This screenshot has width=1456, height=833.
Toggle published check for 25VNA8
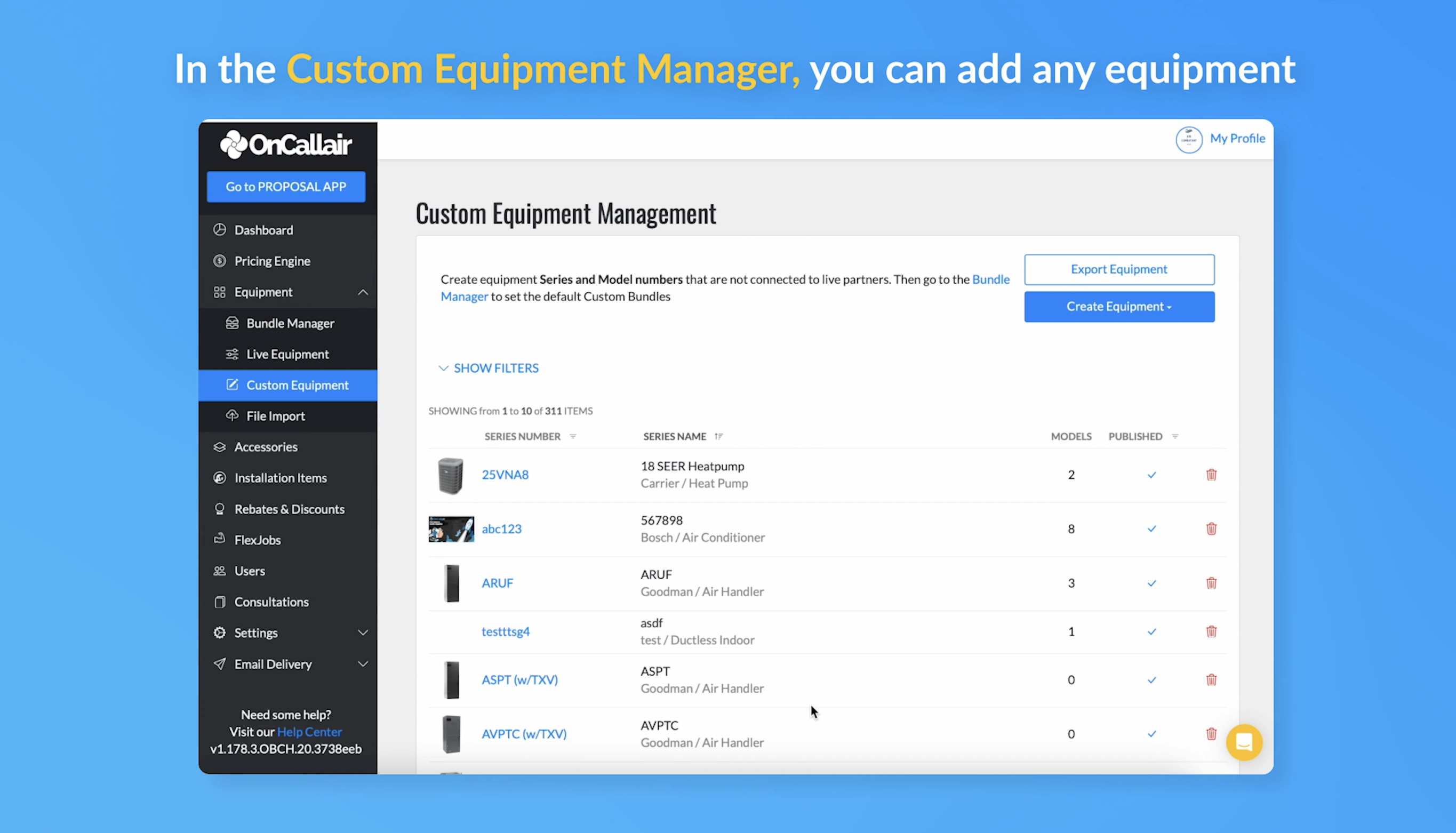click(x=1151, y=475)
